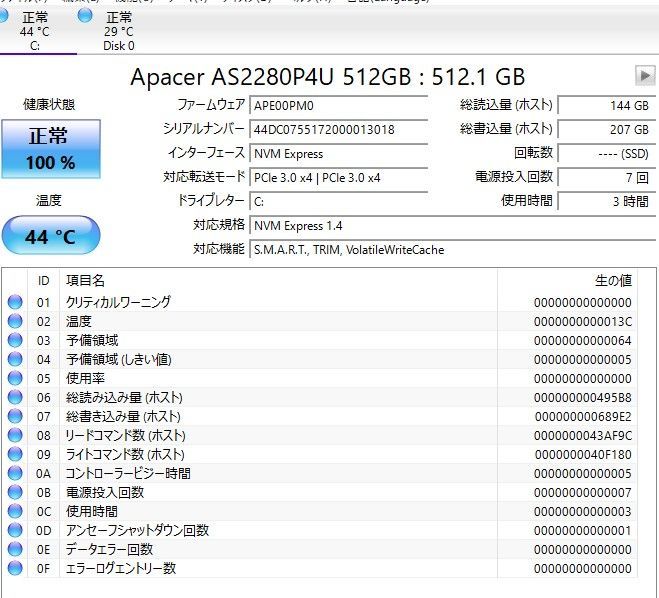Select raw value 000000040F180

583,455
